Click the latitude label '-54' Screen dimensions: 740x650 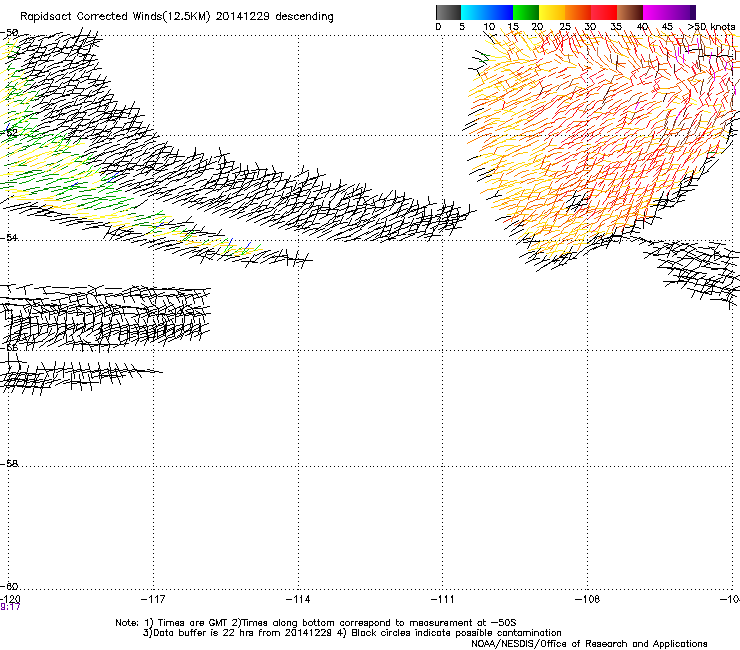[x=9, y=237]
